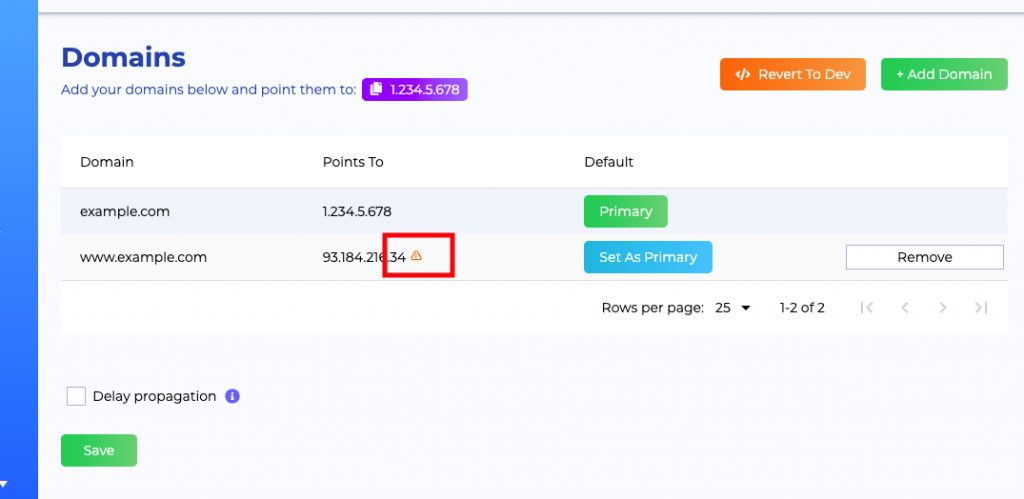Set www.example.com as primary
This screenshot has height=499, width=1024.
[647, 257]
